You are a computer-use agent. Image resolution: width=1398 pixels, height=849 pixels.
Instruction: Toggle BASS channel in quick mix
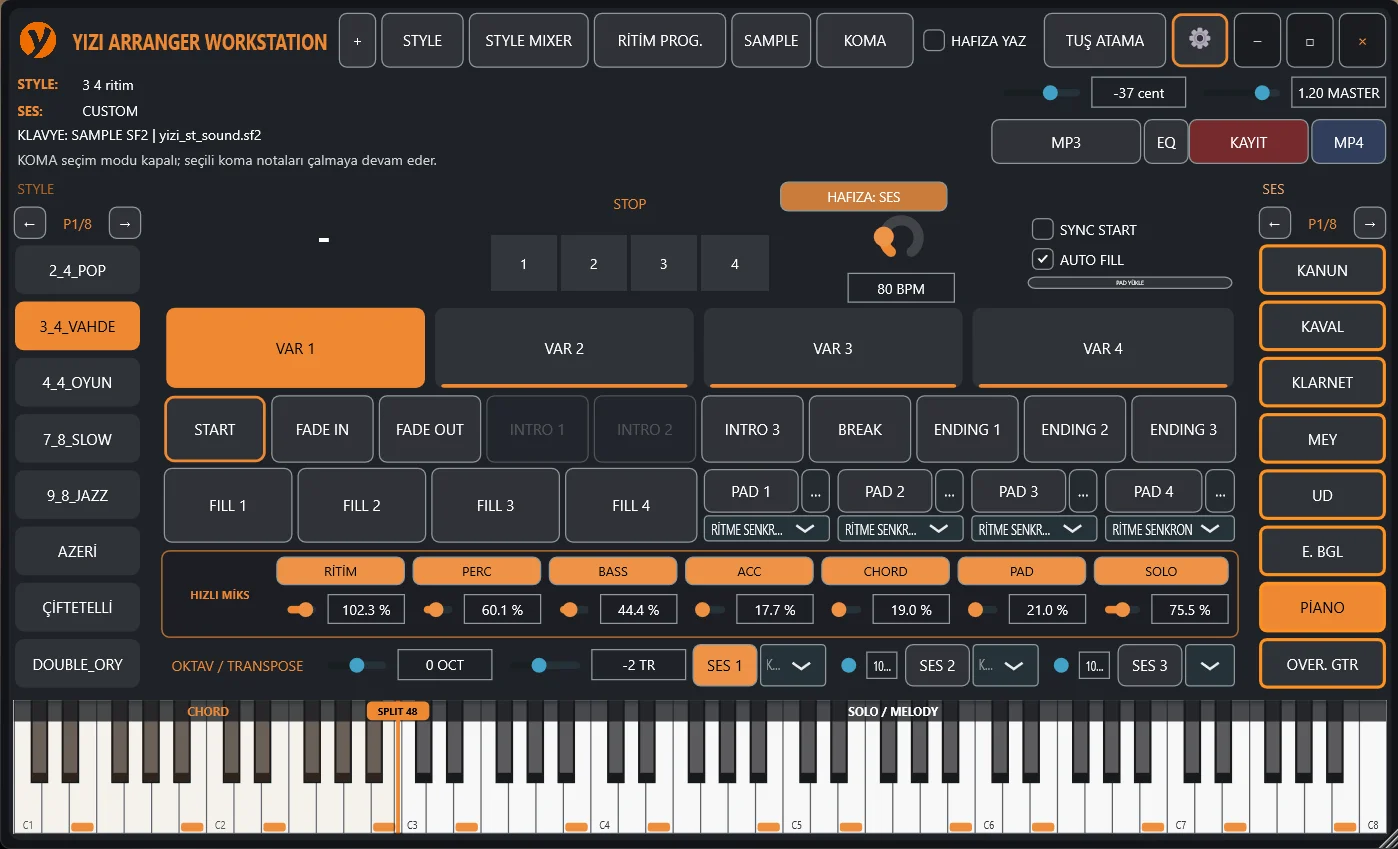(612, 571)
